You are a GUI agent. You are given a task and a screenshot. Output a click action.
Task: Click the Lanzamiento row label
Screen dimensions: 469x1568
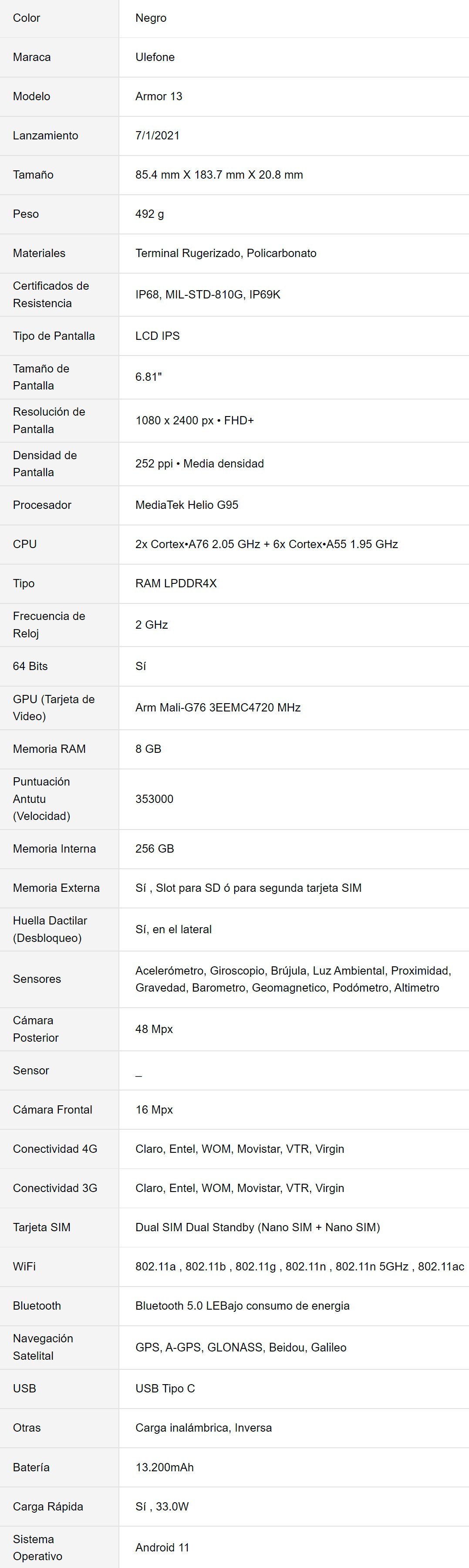coord(46,136)
